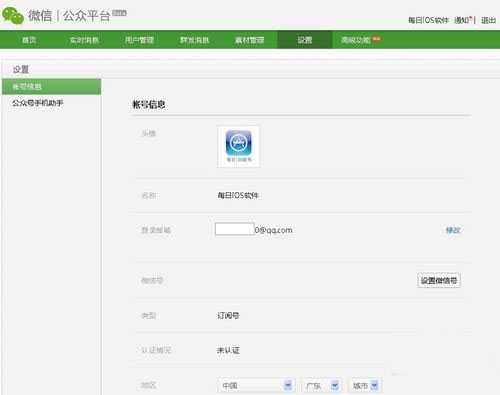Click the 未认证 verification status text
This screenshot has width=500, height=395.
pyautogui.click(x=228, y=350)
